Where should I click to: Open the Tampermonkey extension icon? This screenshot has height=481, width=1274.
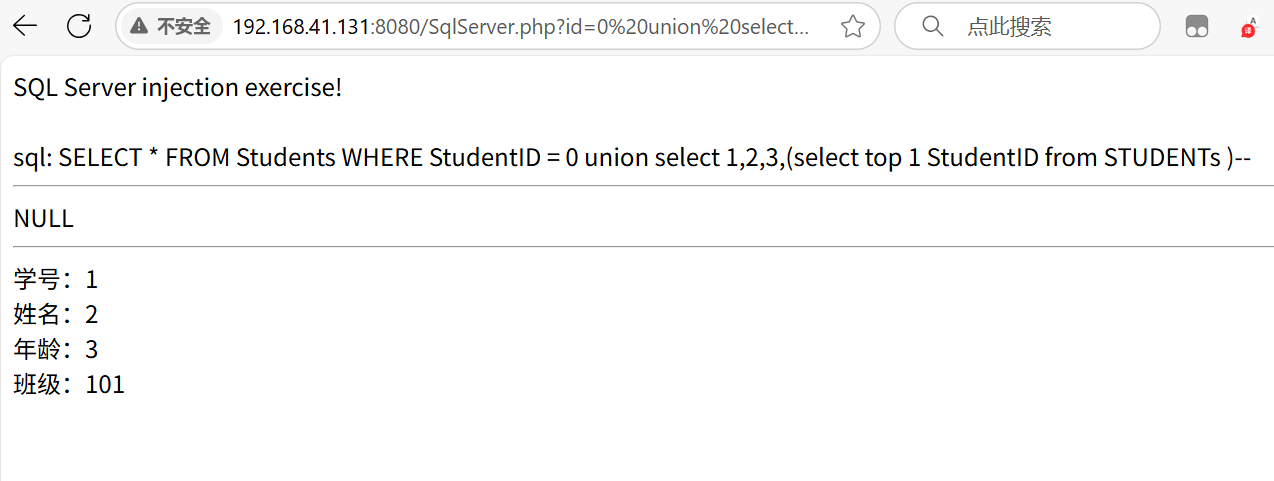coord(1197,27)
